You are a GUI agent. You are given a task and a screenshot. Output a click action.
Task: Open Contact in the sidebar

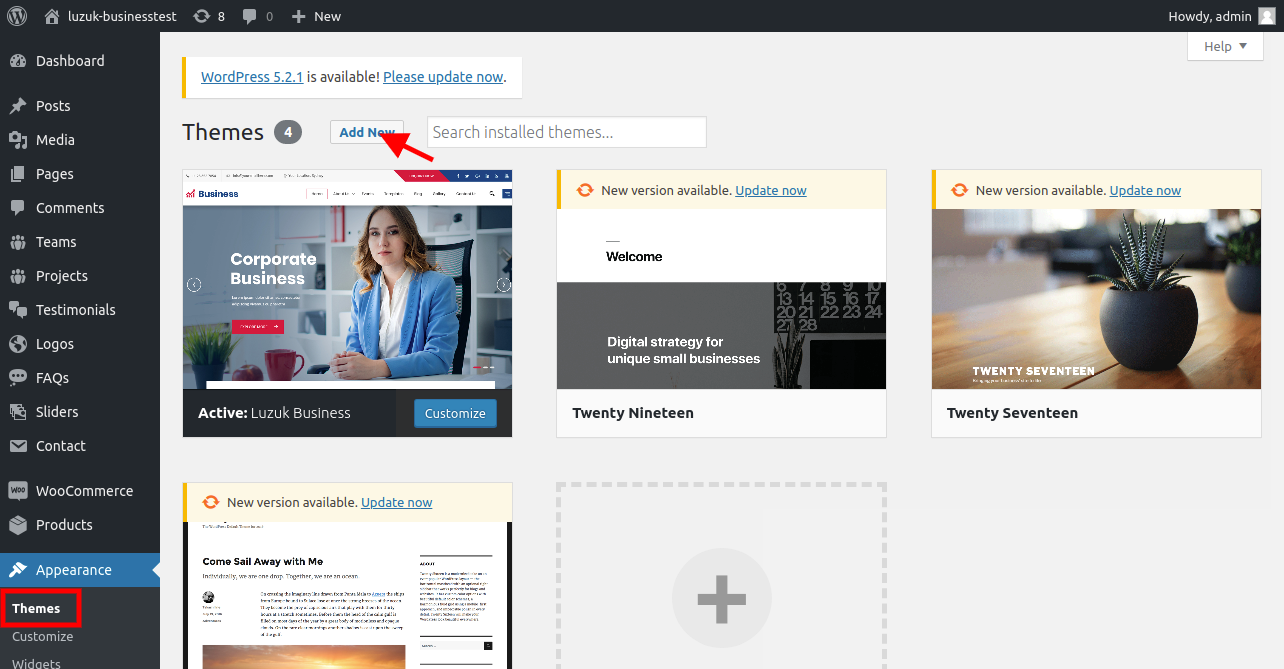(x=61, y=446)
